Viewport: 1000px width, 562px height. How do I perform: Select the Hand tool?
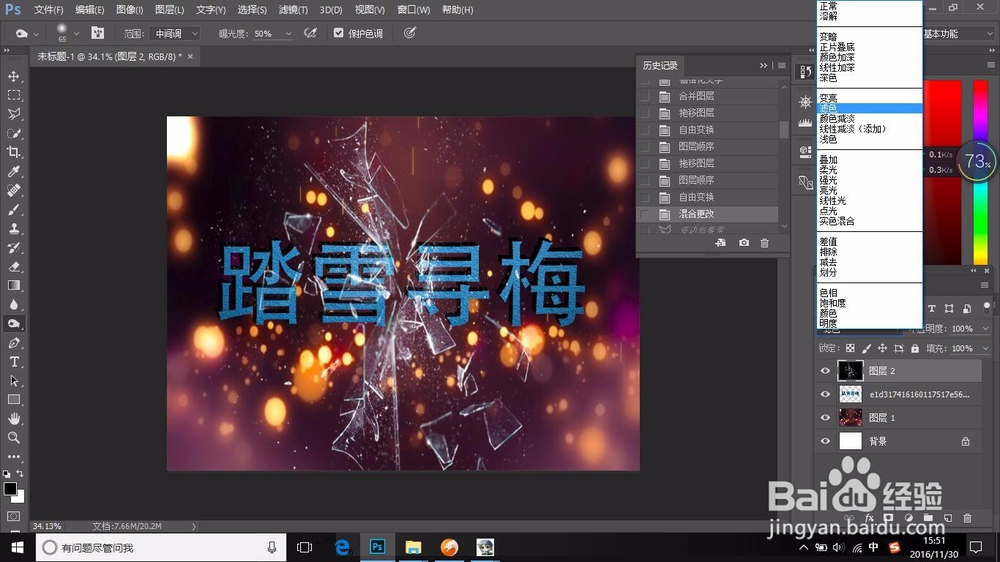(13, 418)
